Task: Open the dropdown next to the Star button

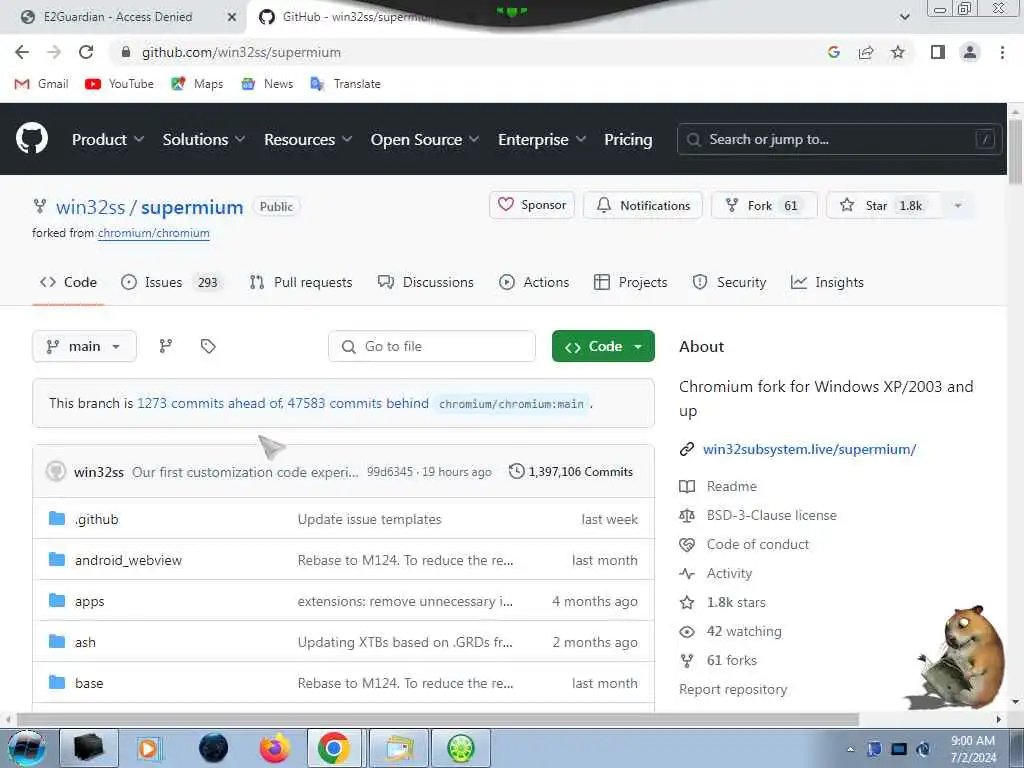Action: (958, 205)
